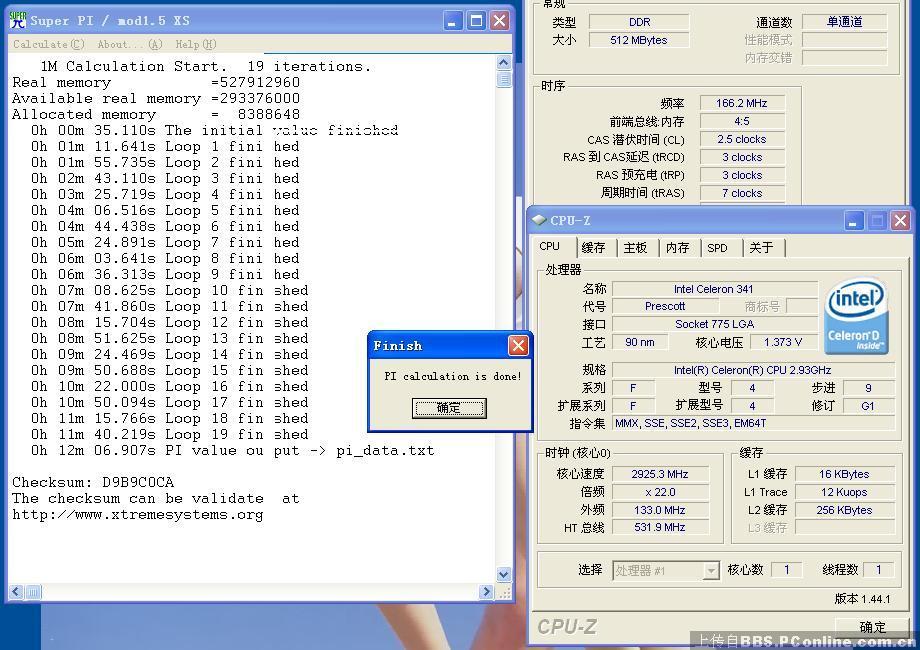Click the http://www.xtremesystems.org text
Screen dimensions: 920x650
point(138,514)
